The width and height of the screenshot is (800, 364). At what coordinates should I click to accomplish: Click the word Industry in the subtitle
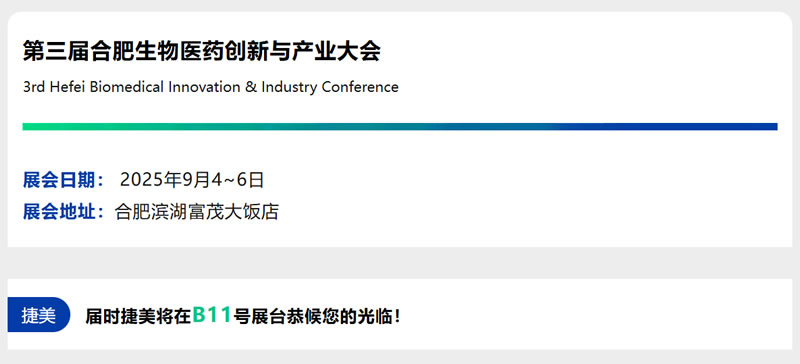click(289, 87)
